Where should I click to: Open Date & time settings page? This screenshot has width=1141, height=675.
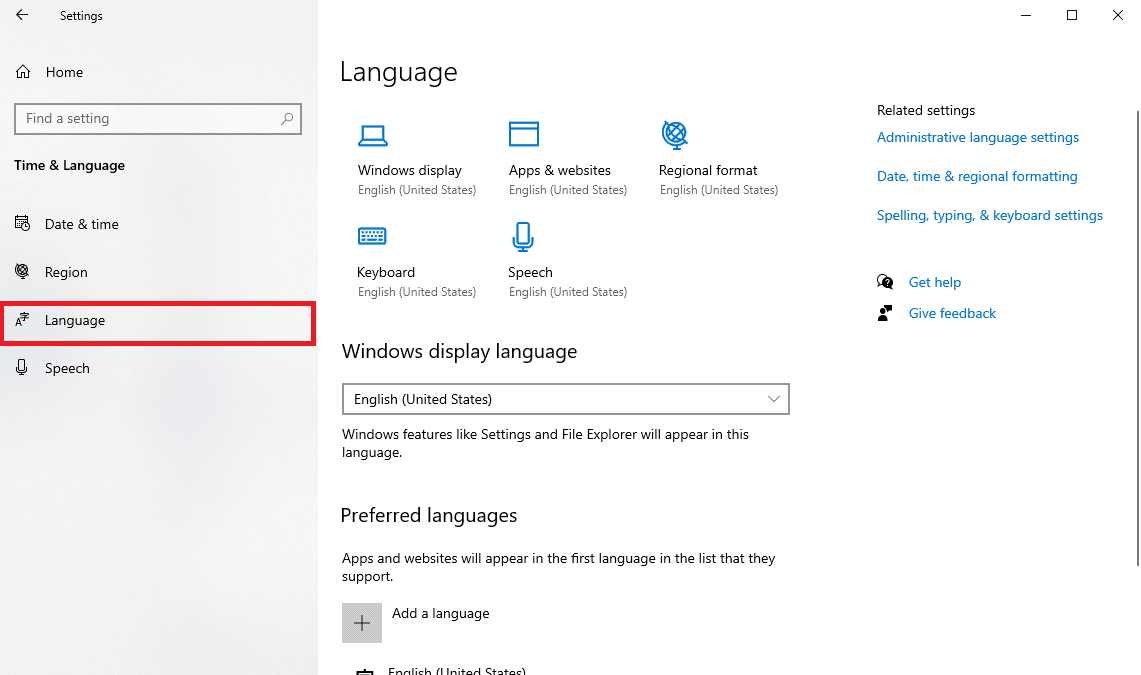tap(82, 224)
